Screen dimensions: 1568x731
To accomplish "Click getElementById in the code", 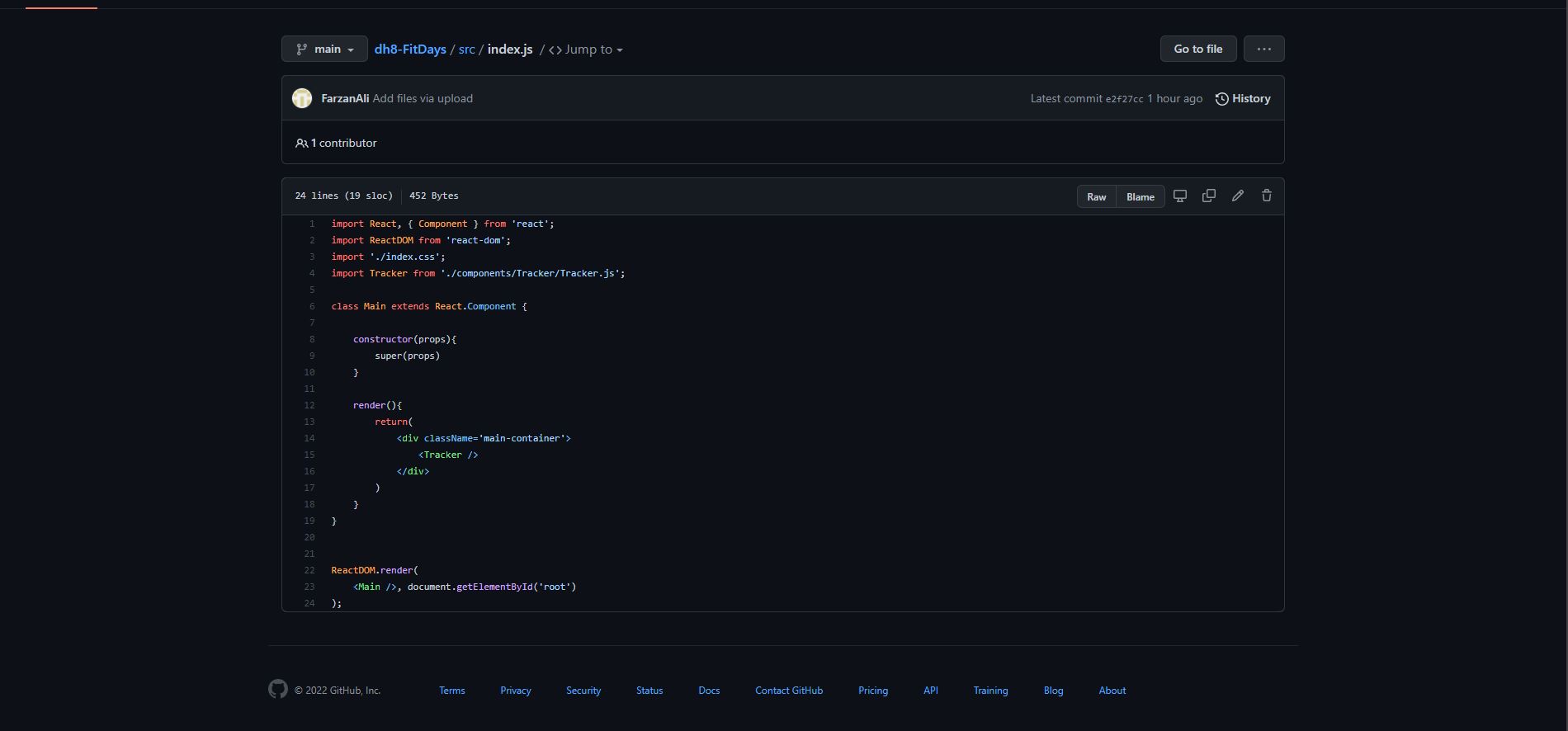I will point(494,587).
